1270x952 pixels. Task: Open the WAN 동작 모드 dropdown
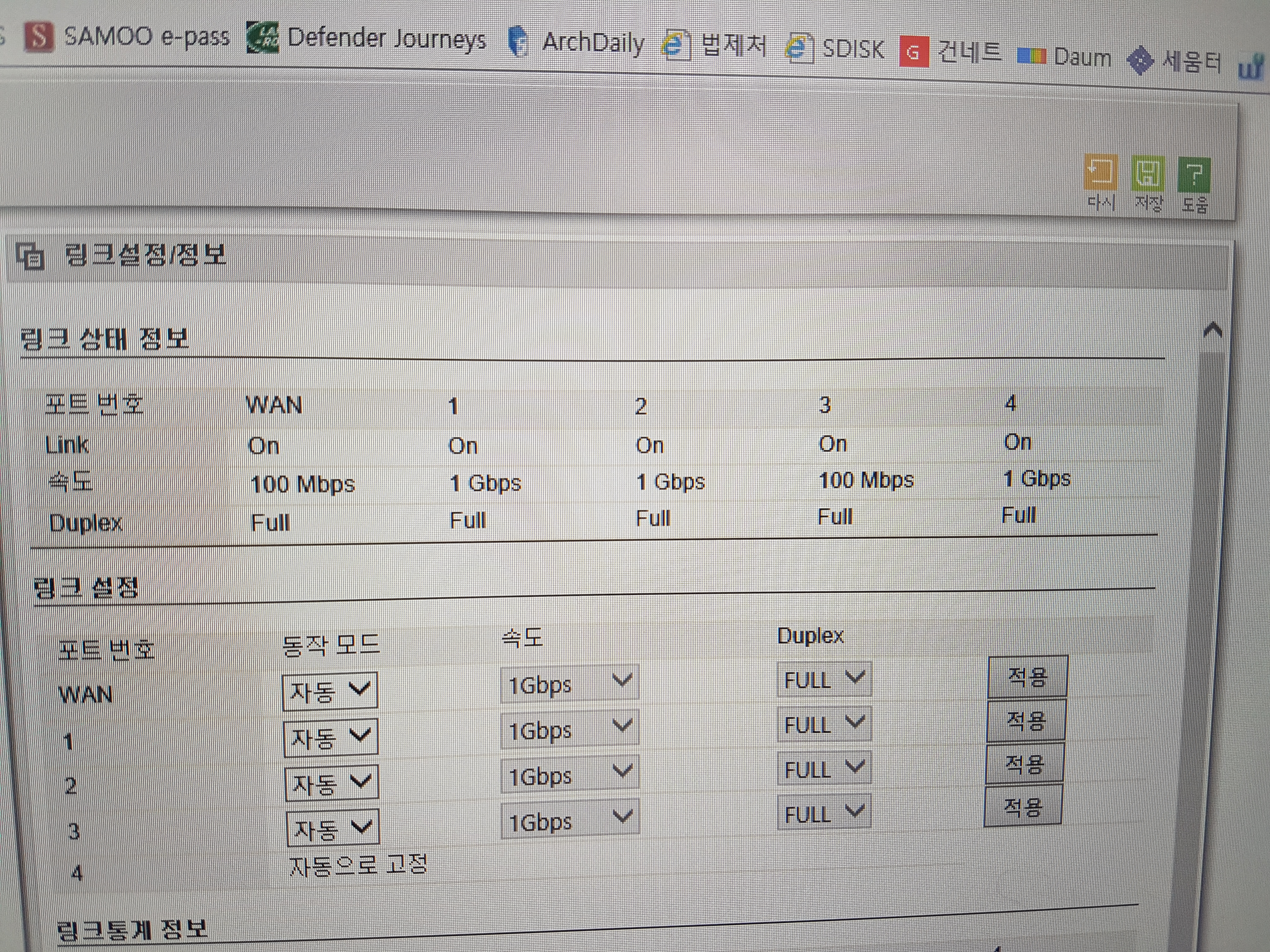pos(330,691)
